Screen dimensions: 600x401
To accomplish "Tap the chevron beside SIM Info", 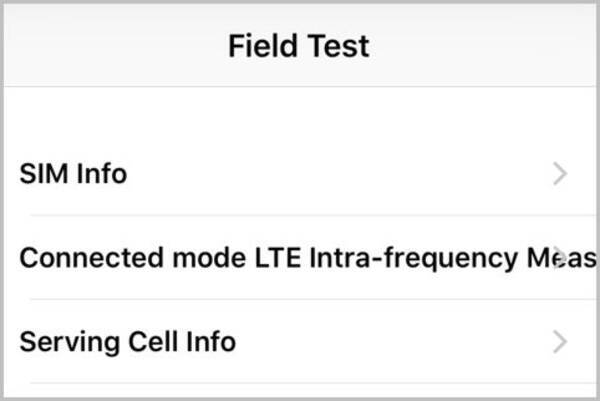I will [560, 174].
